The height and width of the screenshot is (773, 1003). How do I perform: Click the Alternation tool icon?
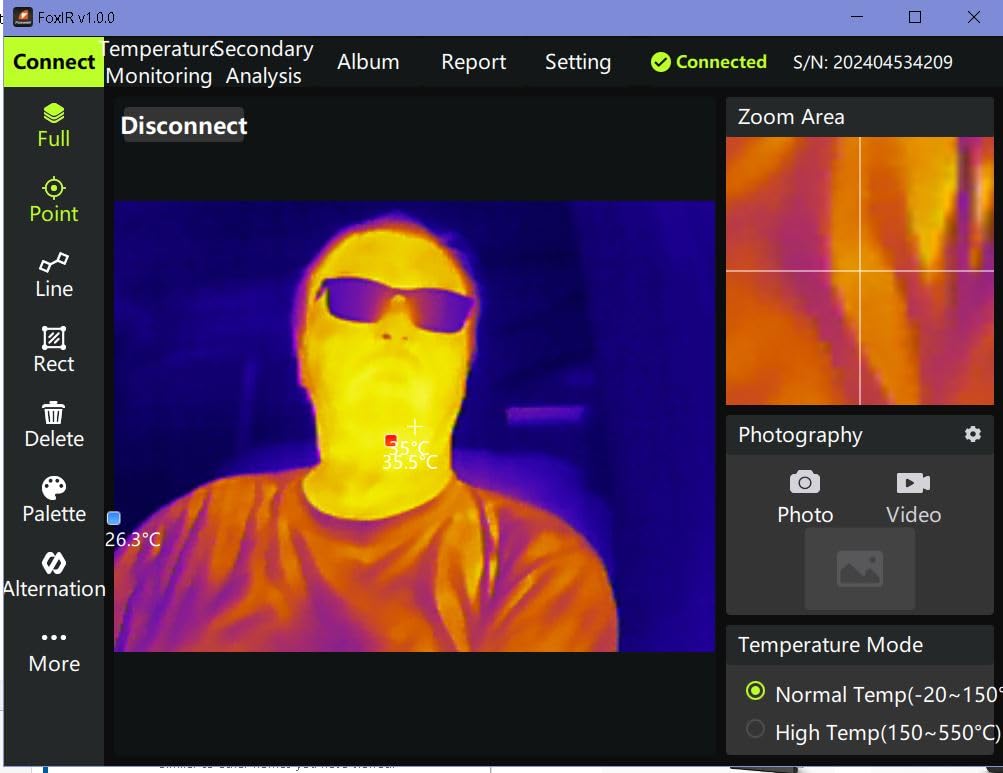[53, 570]
